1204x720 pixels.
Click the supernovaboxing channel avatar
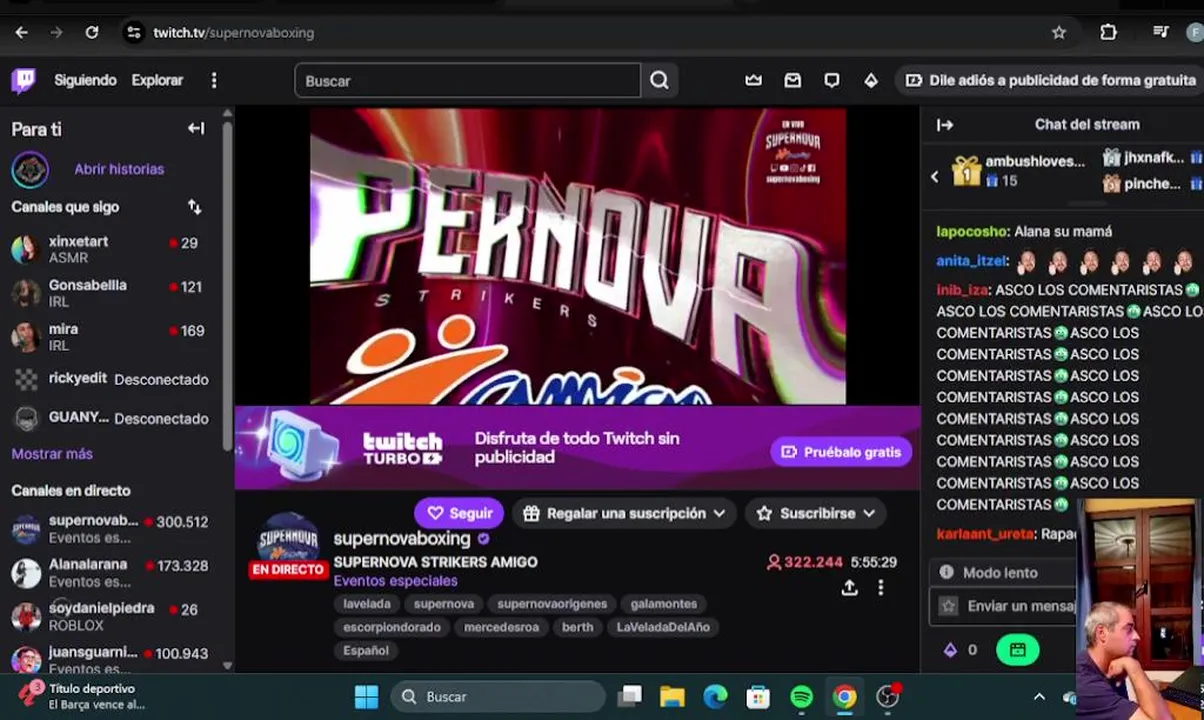[288, 541]
